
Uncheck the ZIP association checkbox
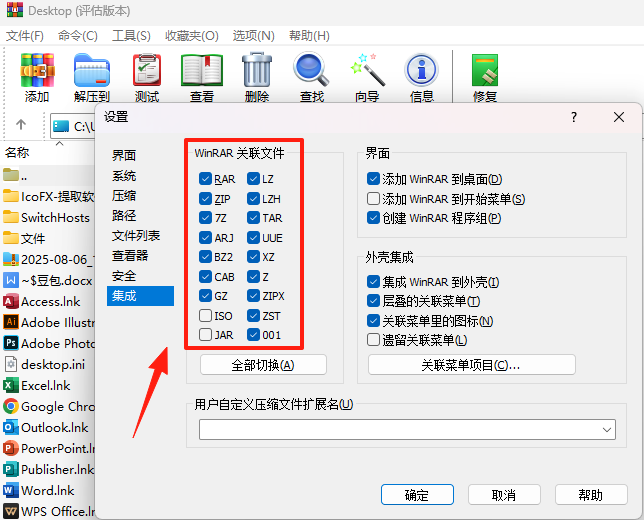205,199
